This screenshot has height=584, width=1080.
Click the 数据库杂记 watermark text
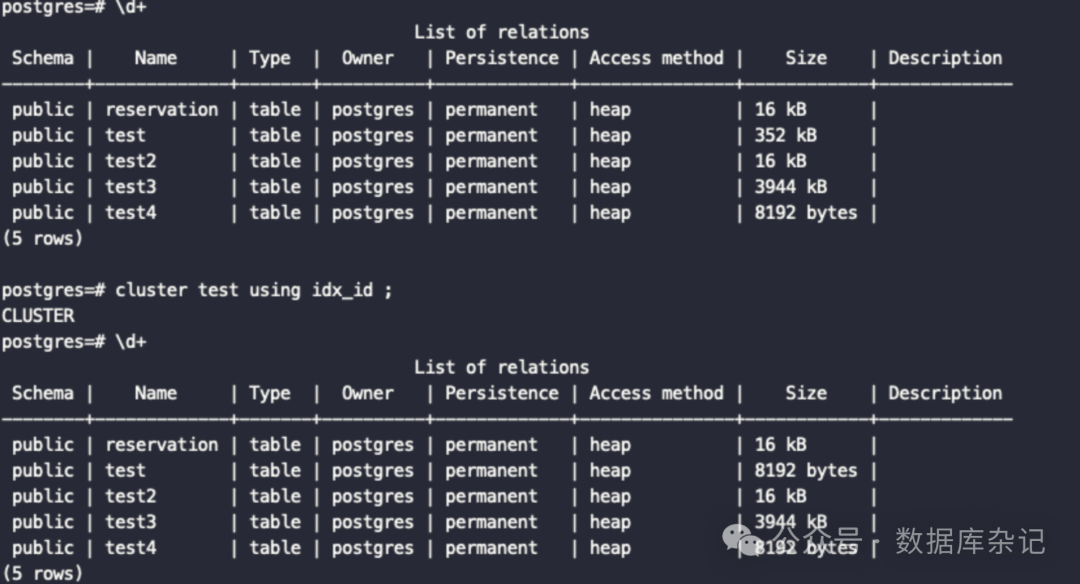(969, 541)
